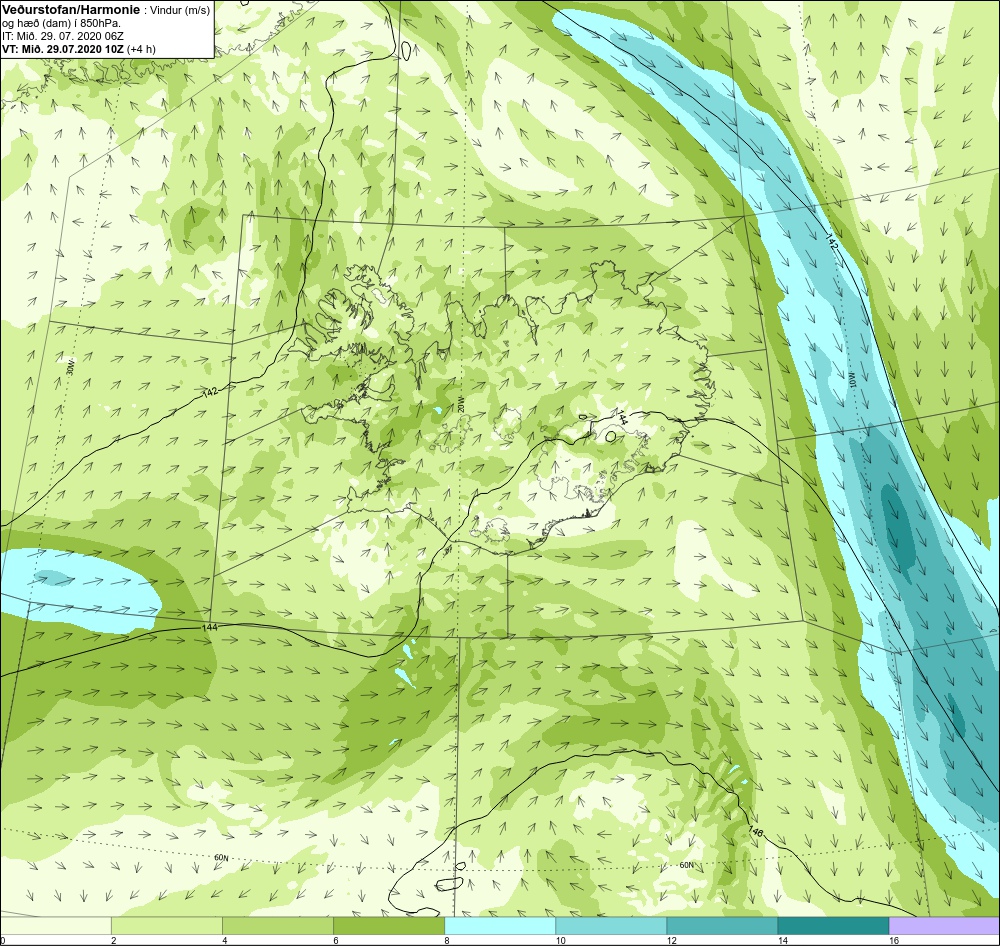This screenshot has height=946, width=1000.
Task: Click the "Veðurstofan/Harmonie" title text
Action: [x=71, y=11]
